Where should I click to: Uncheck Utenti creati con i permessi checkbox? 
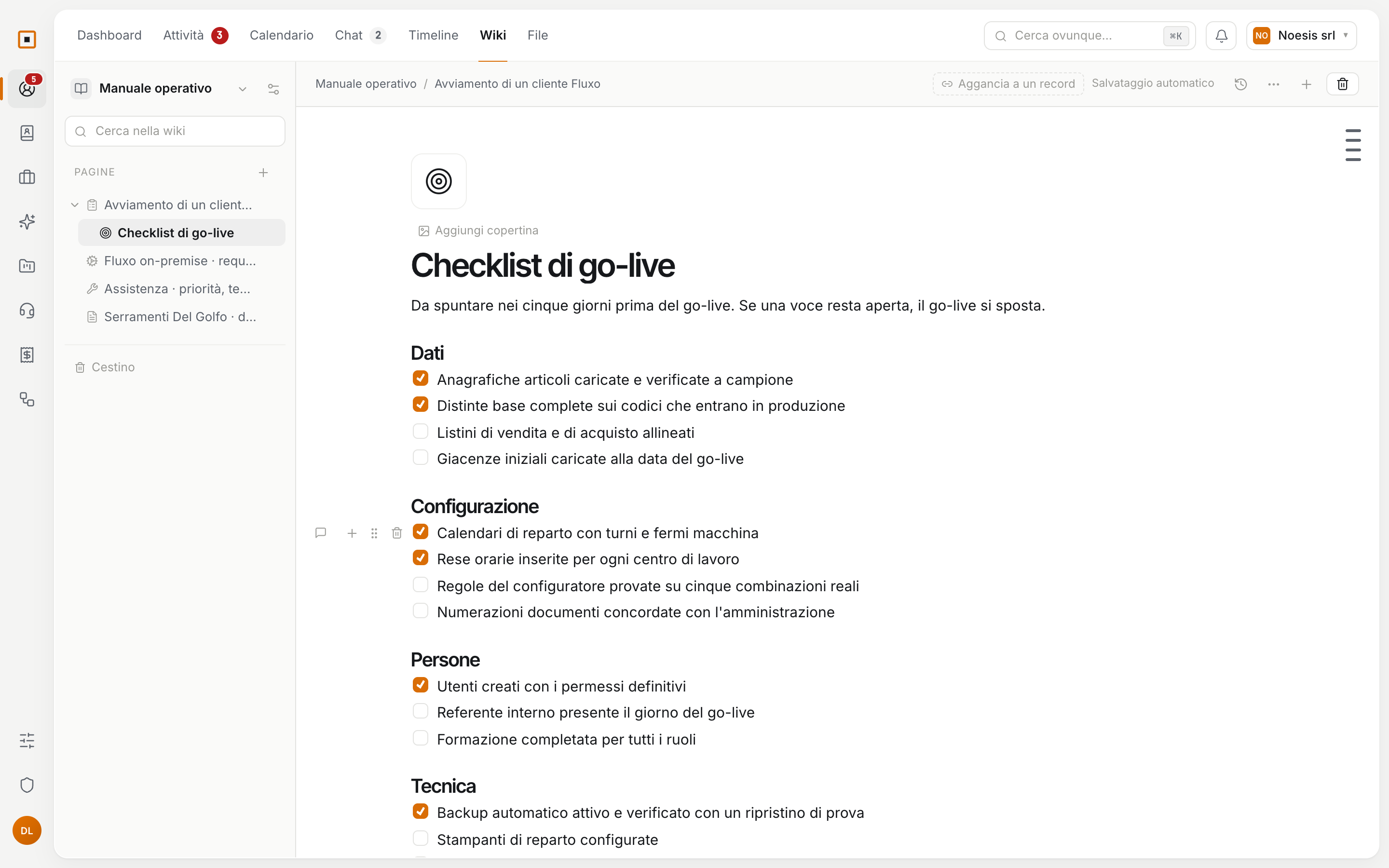pyautogui.click(x=420, y=685)
